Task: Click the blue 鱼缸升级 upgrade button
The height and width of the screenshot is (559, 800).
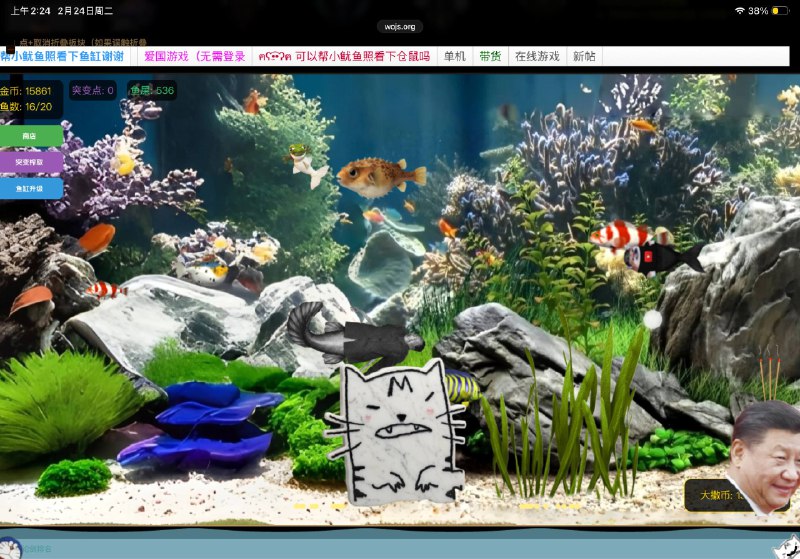Action: click(31, 188)
